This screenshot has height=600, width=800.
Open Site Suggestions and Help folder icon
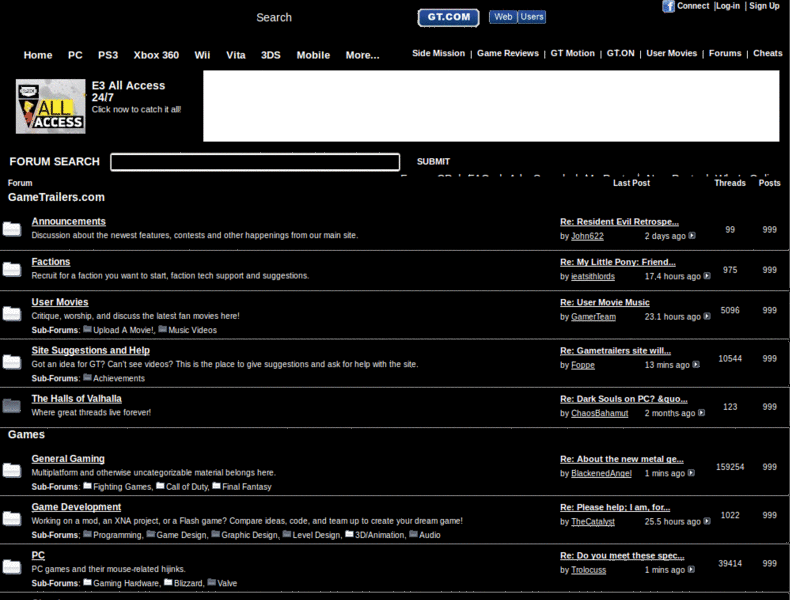pyautogui.click(x=12, y=362)
